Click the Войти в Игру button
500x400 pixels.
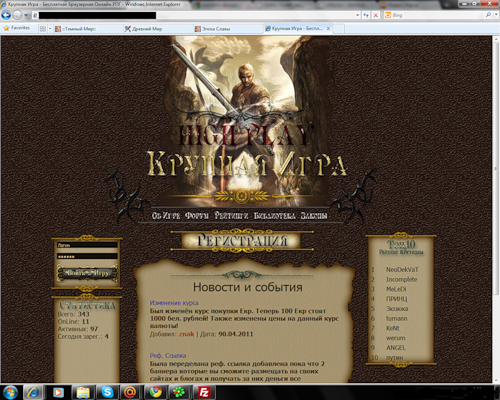87,273
